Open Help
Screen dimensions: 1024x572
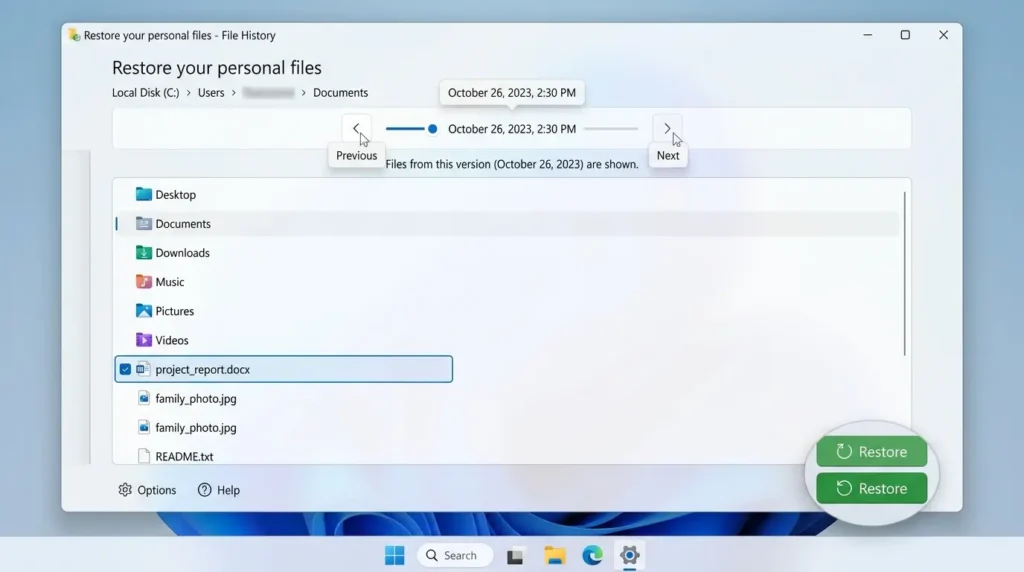[219, 490]
